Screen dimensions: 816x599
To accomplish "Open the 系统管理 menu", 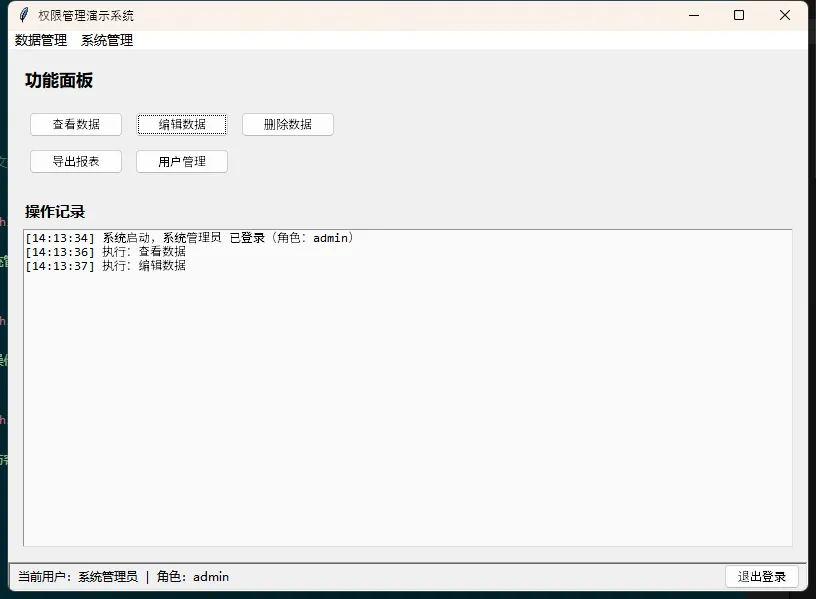I will 107,41.
